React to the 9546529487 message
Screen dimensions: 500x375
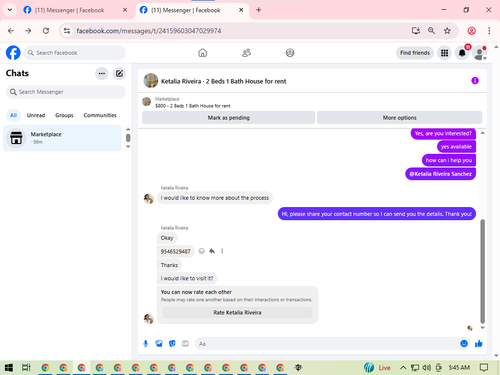201,251
